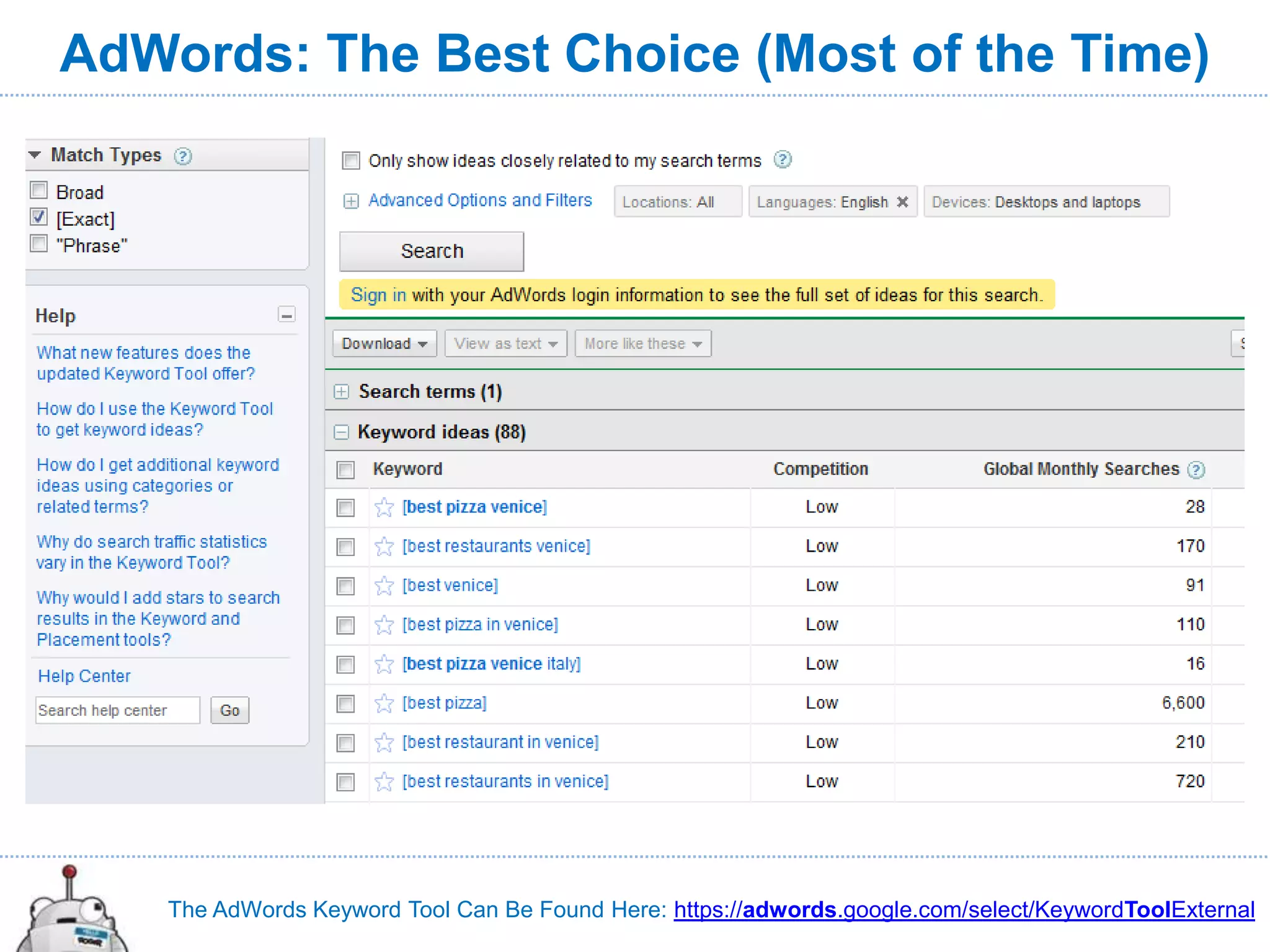Click help icon beside closely related ideas option
1270x952 pixels.
coord(783,160)
